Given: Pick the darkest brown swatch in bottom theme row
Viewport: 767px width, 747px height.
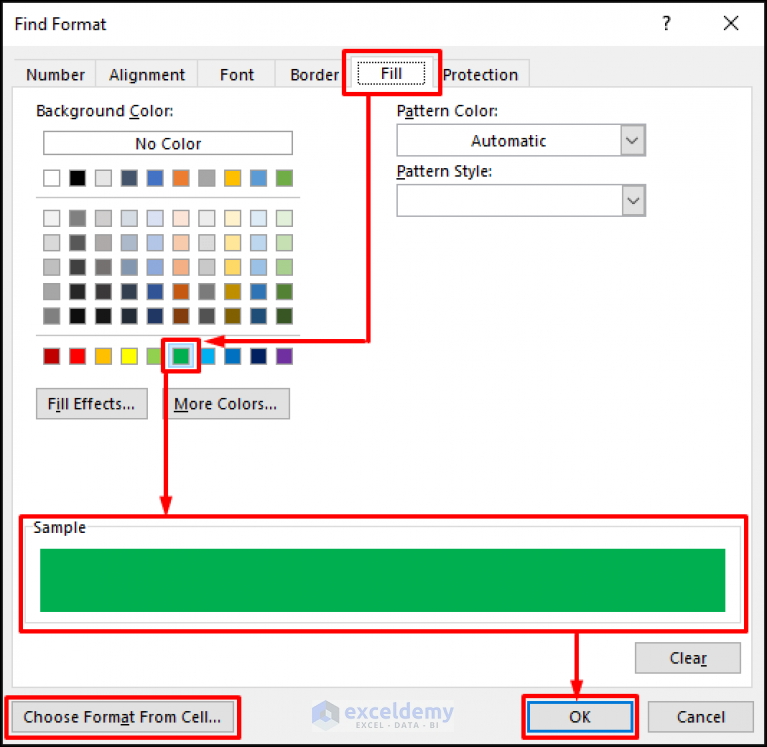Looking at the screenshot, I should [x=181, y=316].
